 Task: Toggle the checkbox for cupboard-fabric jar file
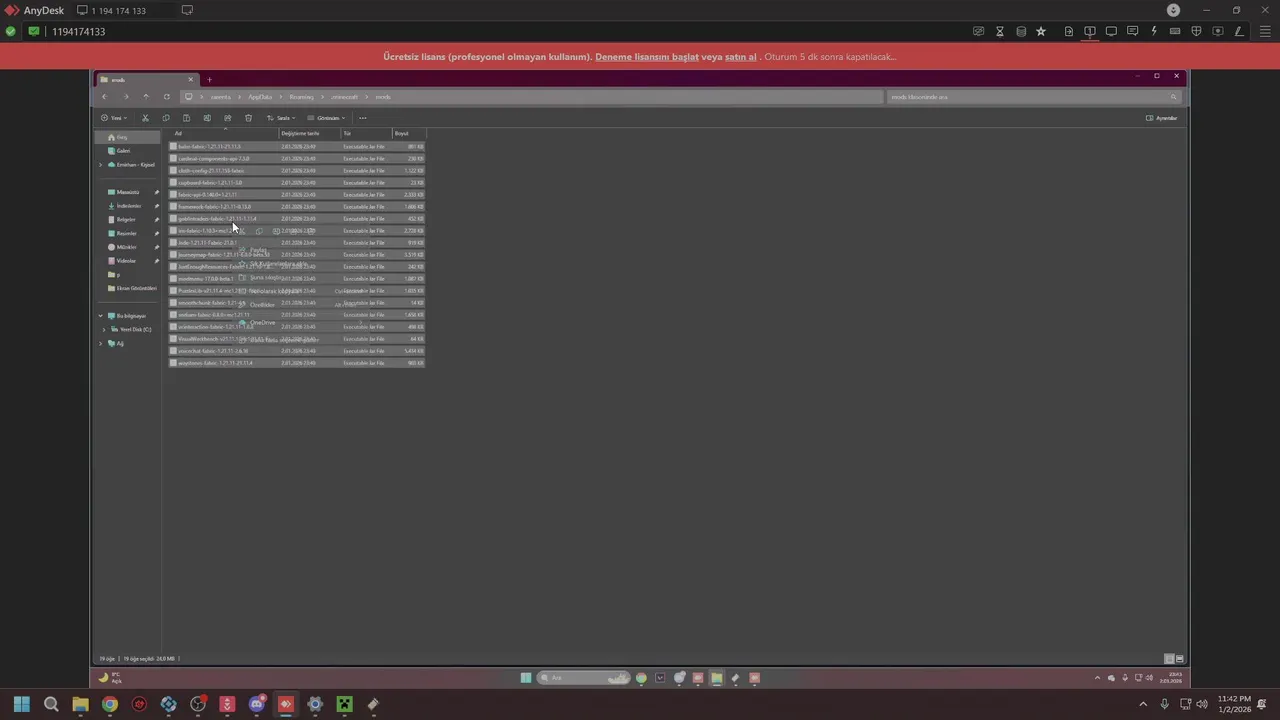(x=173, y=183)
